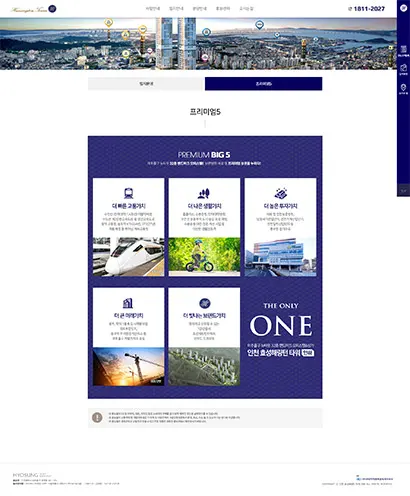Click the 1811-2027 phone number
The height and width of the screenshot is (496, 410).
(x=366, y=9)
